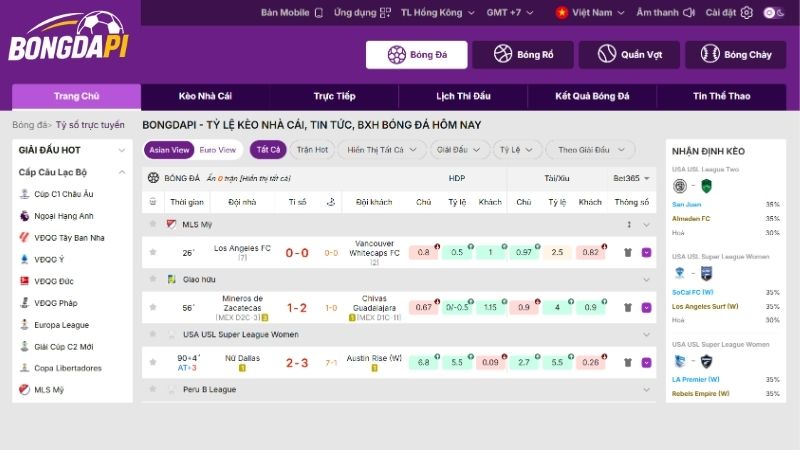Click the sort arrows icon in MLS Mỹ row

(629, 224)
